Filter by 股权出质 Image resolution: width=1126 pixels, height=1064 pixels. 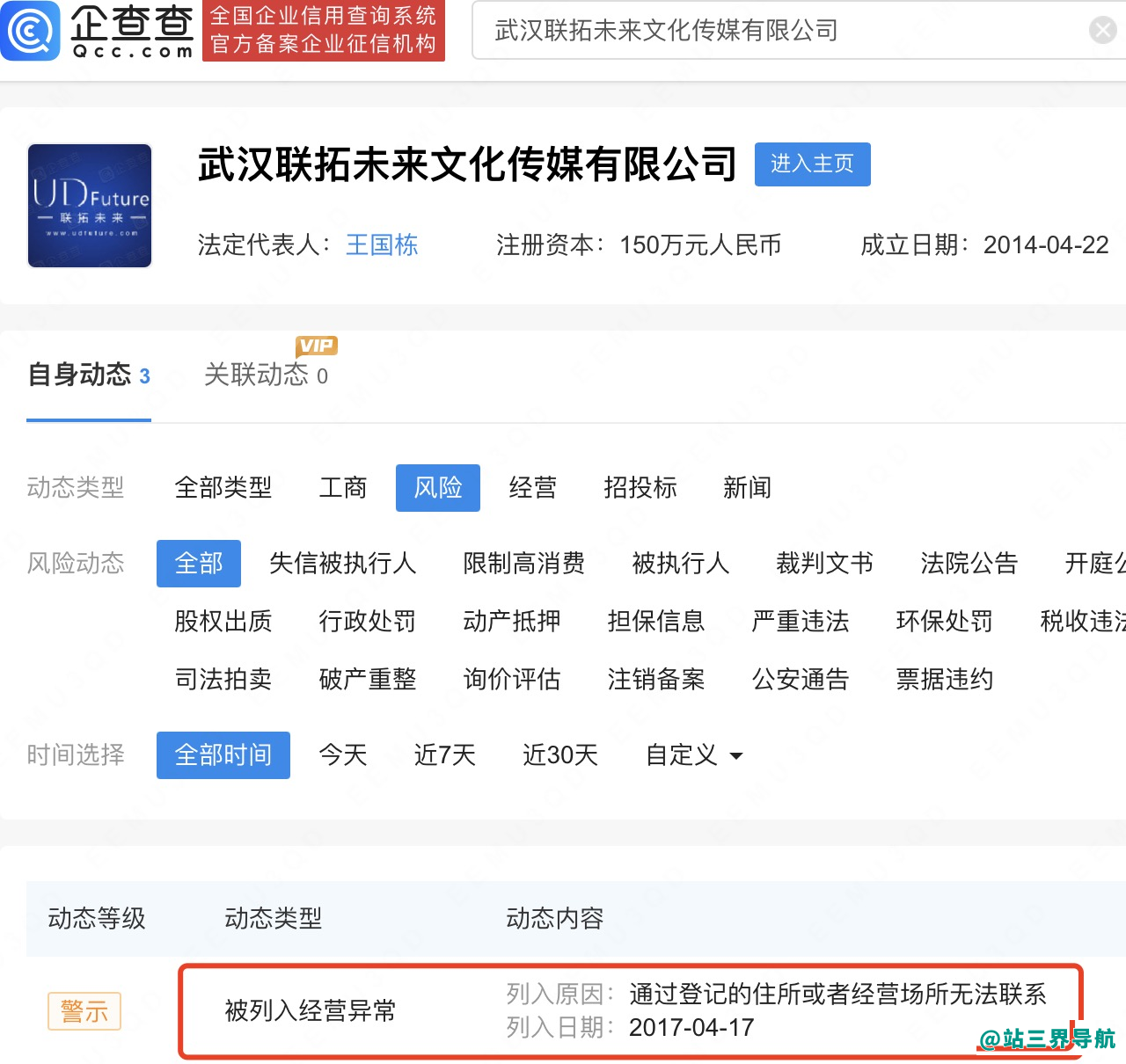tap(223, 621)
